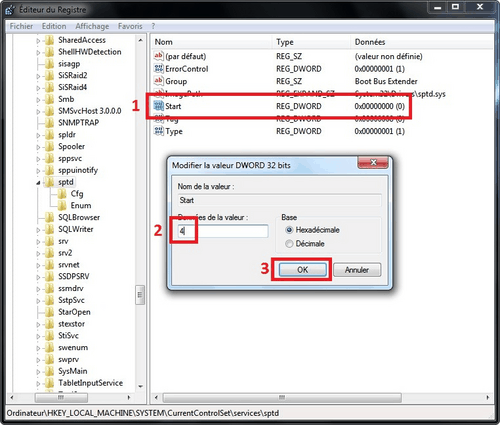This screenshot has height=425, width=500.
Task: Confirm the DWORD value with OK
Action: [x=303, y=270]
